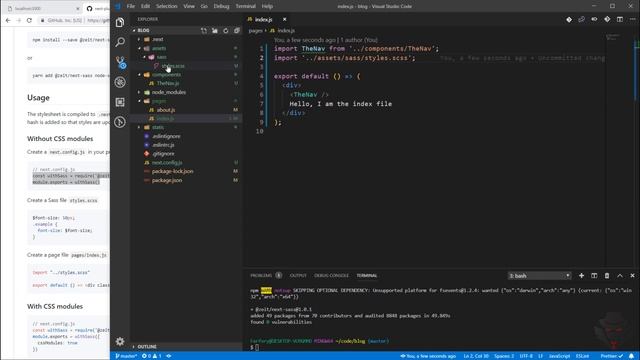Toggle file blame eye icon in editor toolbar
Screen dimensions: 640x360
[594, 19]
